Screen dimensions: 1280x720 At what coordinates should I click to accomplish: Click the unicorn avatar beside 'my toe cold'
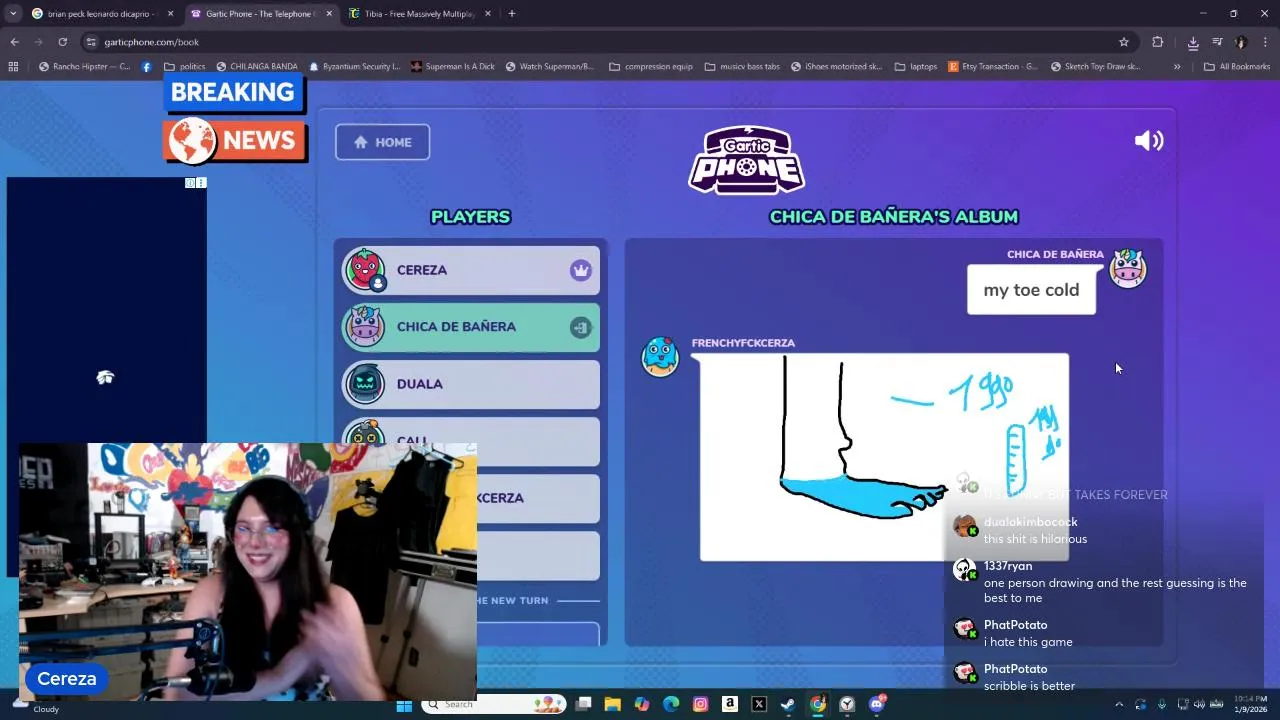1128,269
